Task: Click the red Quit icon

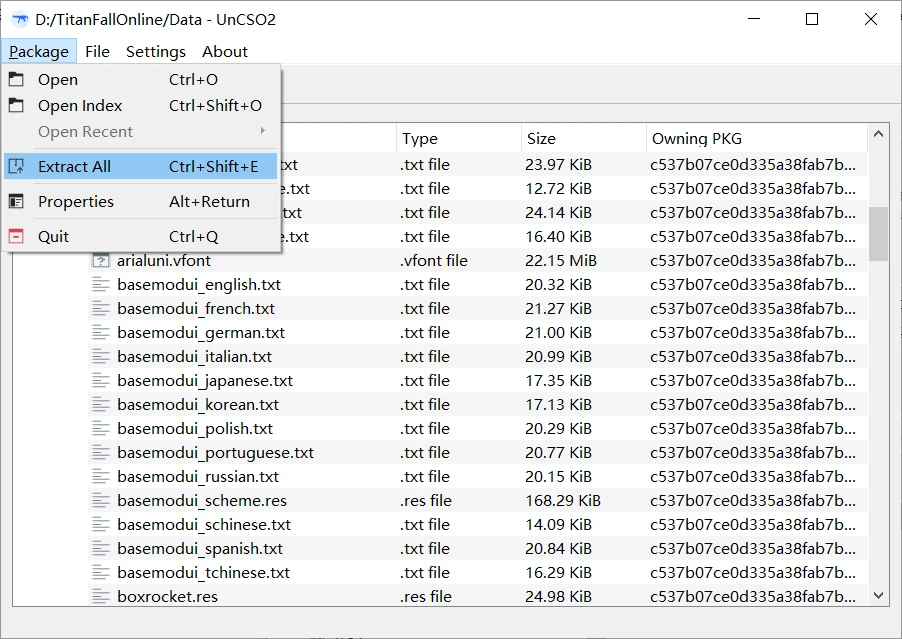Action: point(16,236)
